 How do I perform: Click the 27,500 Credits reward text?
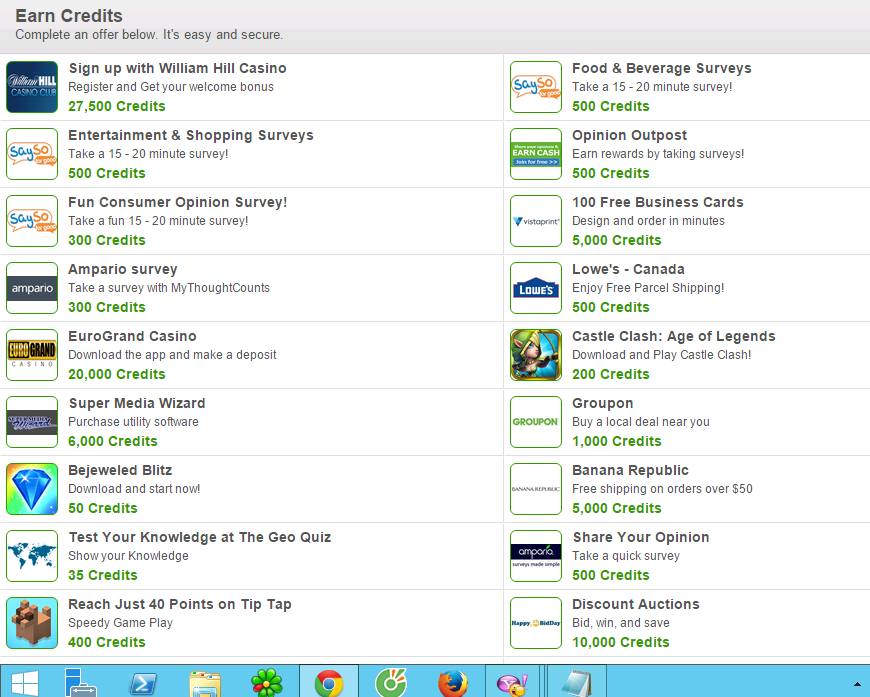117,106
